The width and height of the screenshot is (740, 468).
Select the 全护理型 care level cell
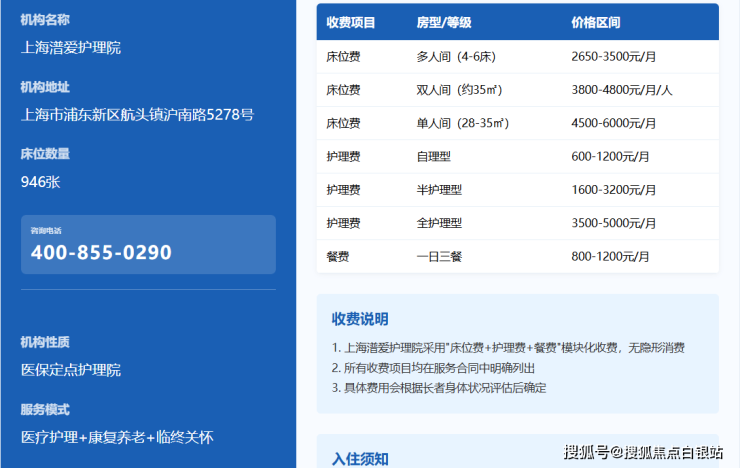(x=439, y=223)
